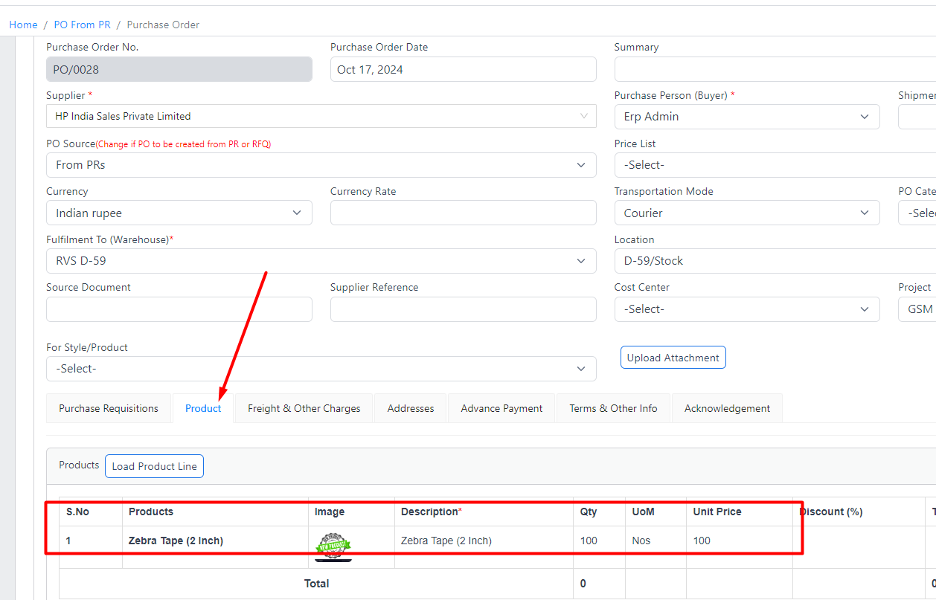Navigate to Home breadcrumb link
The height and width of the screenshot is (600, 936).
pos(23,25)
